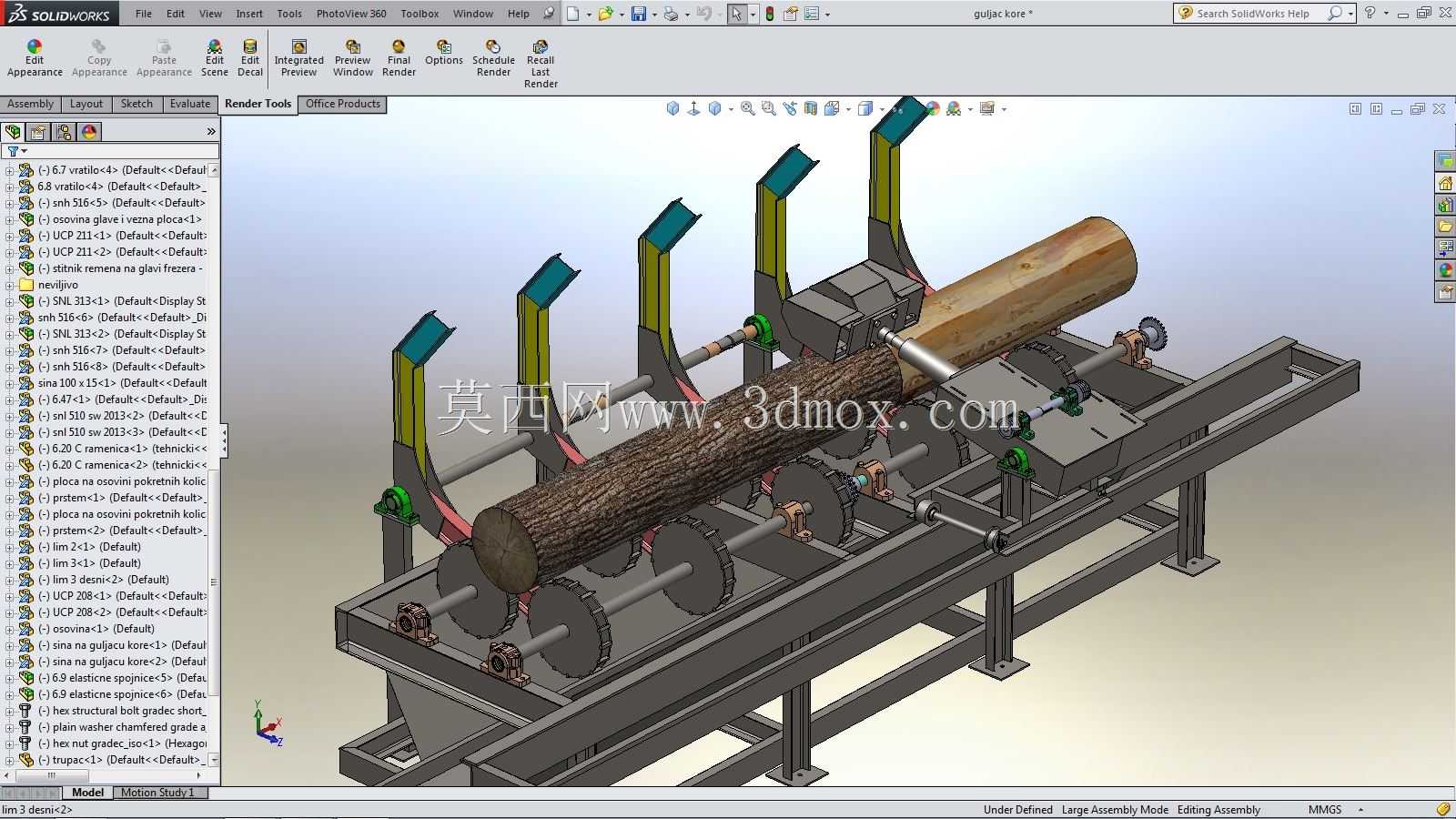Open the Edit Scene tool
This screenshot has width=1456, height=819.
tap(214, 59)
